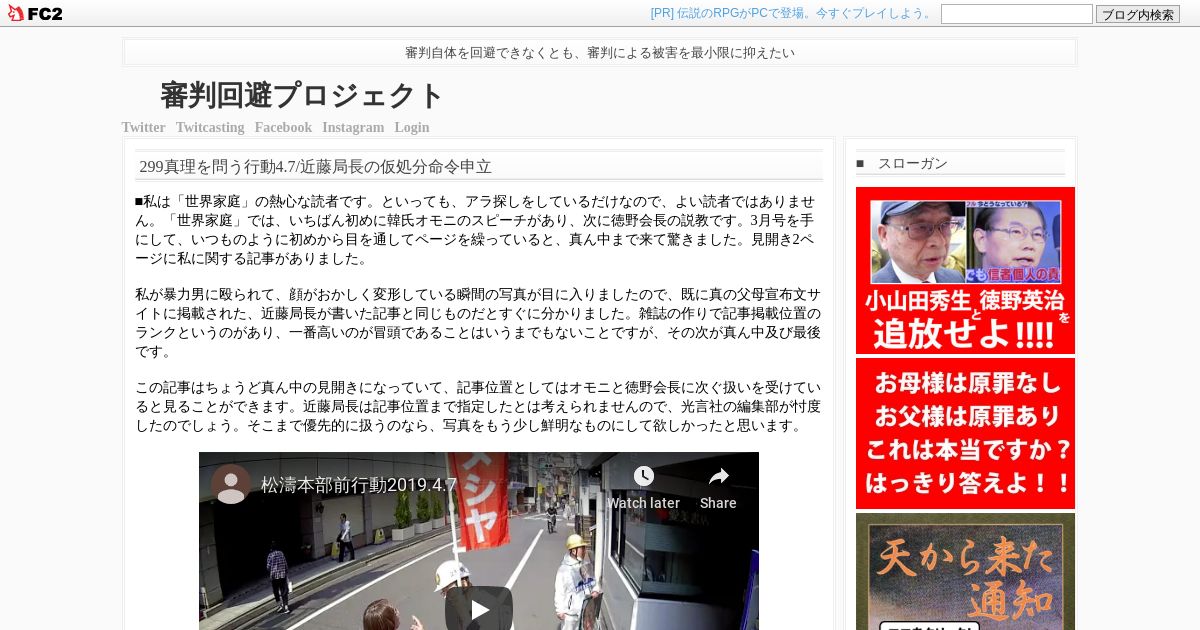Open the FC2 logo link
1200x630 pixels.
tap(35, 13)
